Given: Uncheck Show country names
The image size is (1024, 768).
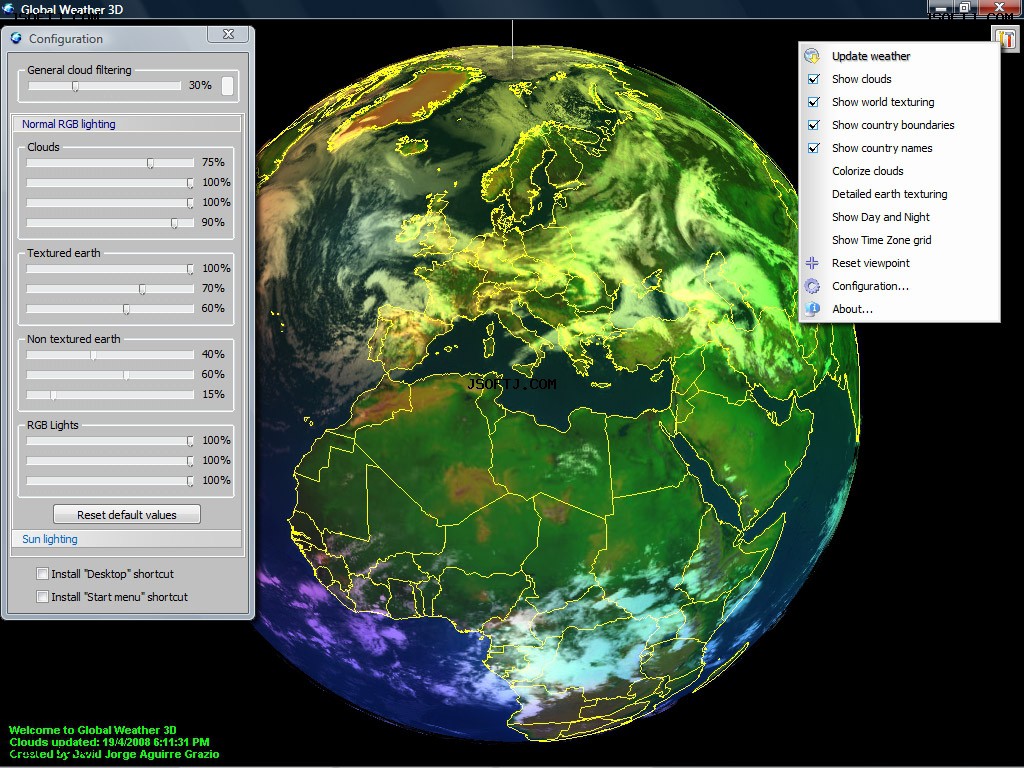Looking at the screenshot, I should tap(814, 148).
